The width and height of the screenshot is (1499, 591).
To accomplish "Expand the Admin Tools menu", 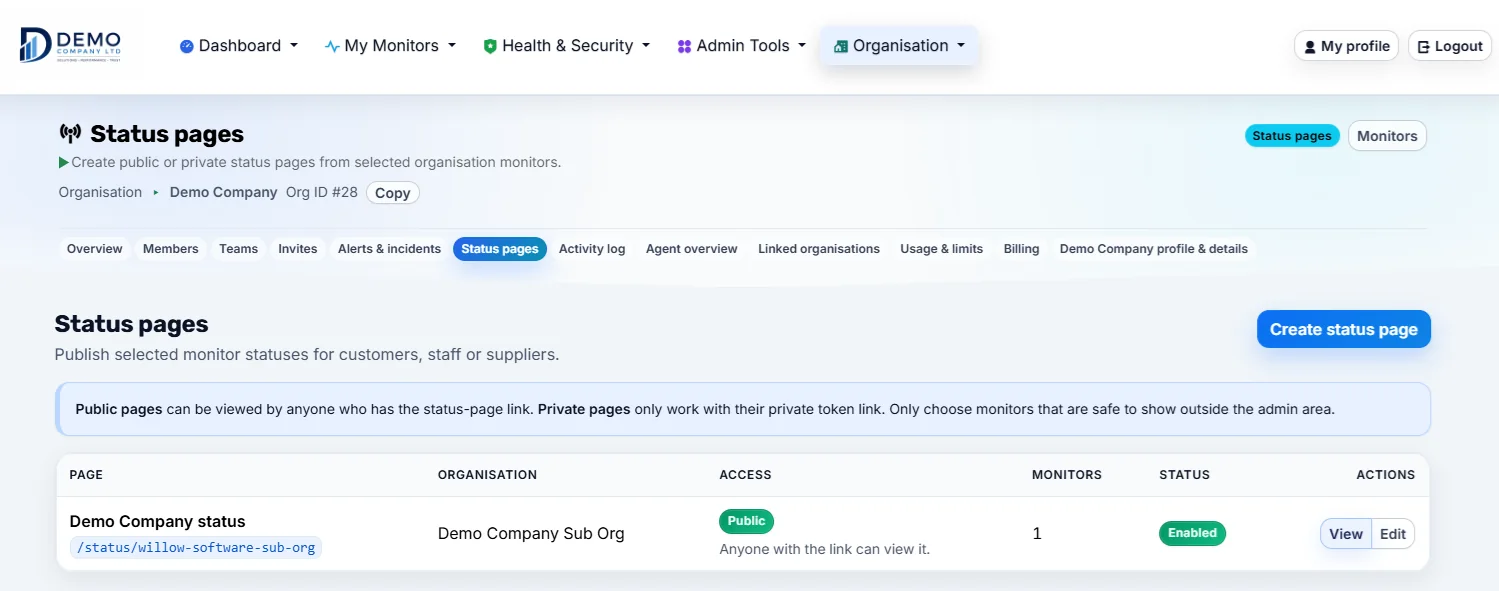I will click(x=742, y=46).
